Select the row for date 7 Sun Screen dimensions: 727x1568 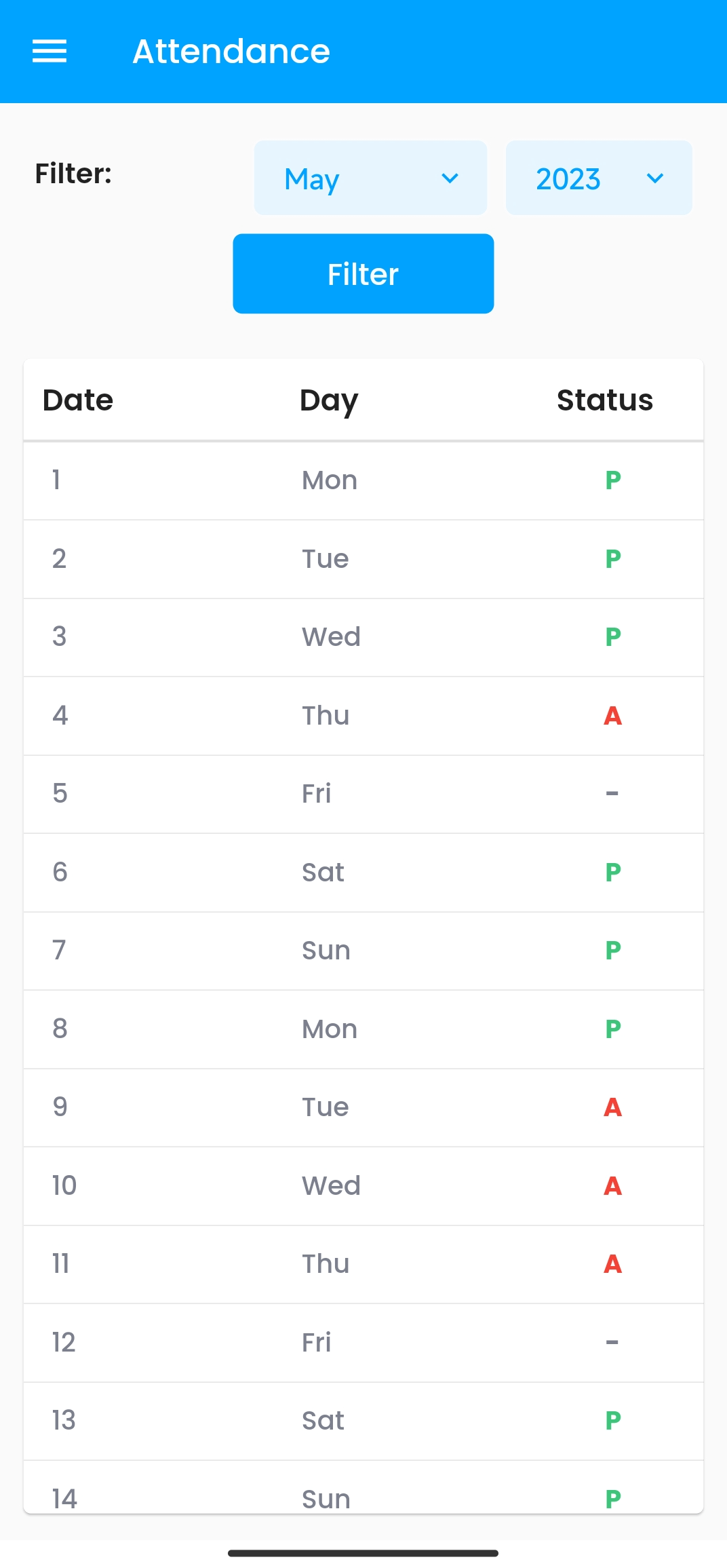(363, 951)
